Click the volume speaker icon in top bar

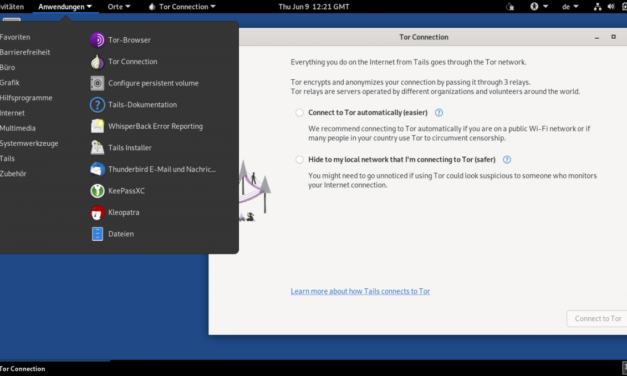(611, 7)
